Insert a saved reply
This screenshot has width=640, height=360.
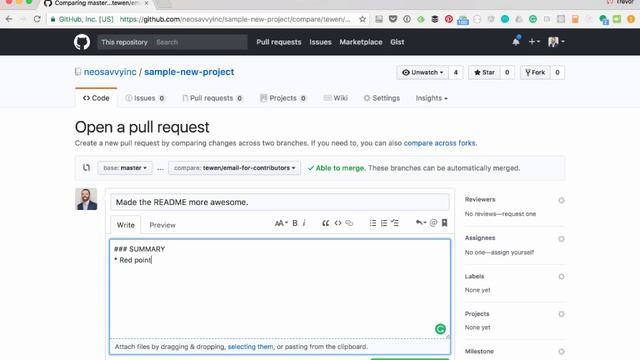[420, 223]
